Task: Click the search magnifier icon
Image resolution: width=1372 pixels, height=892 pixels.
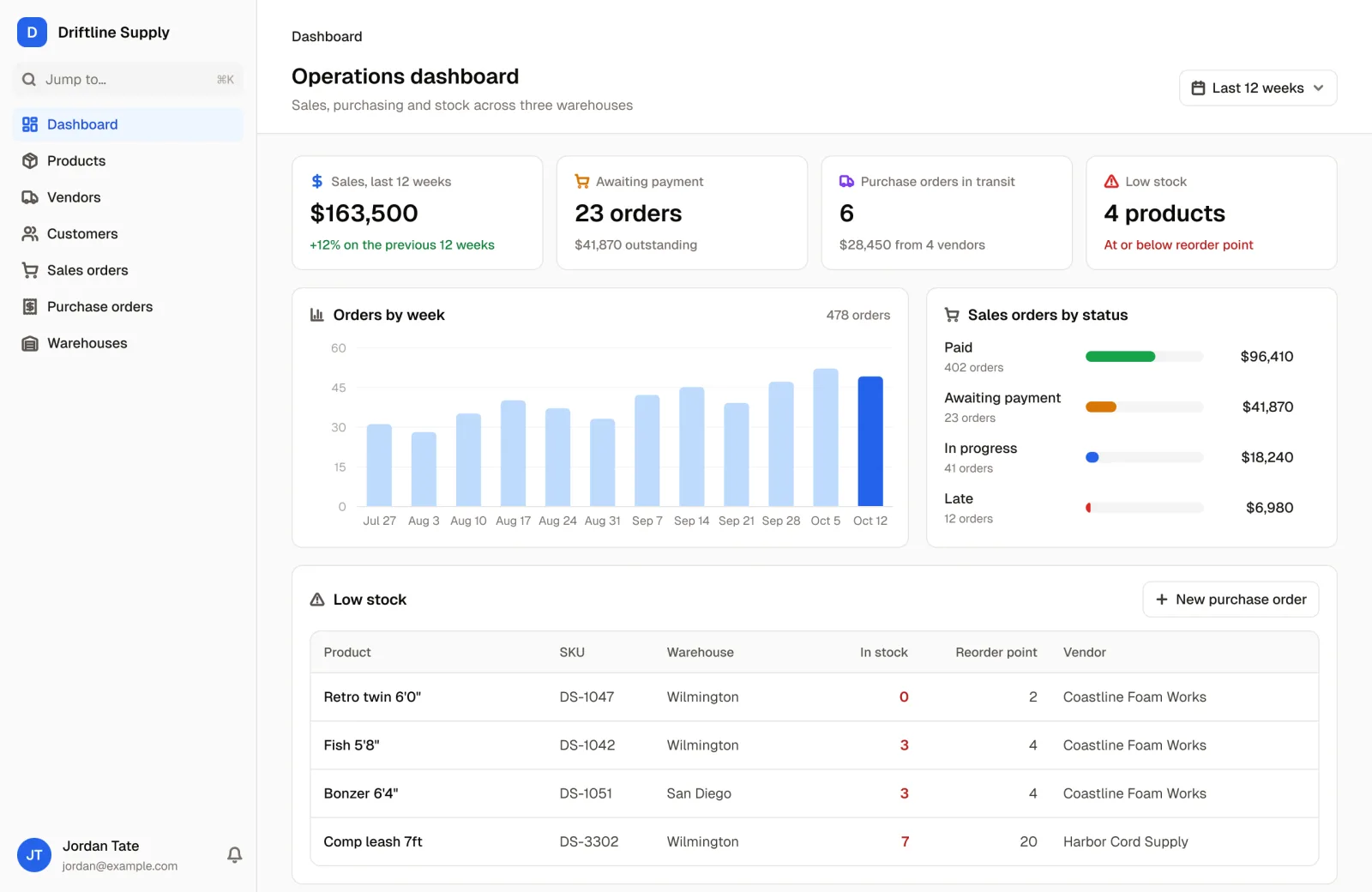Action: coord(29,80)
